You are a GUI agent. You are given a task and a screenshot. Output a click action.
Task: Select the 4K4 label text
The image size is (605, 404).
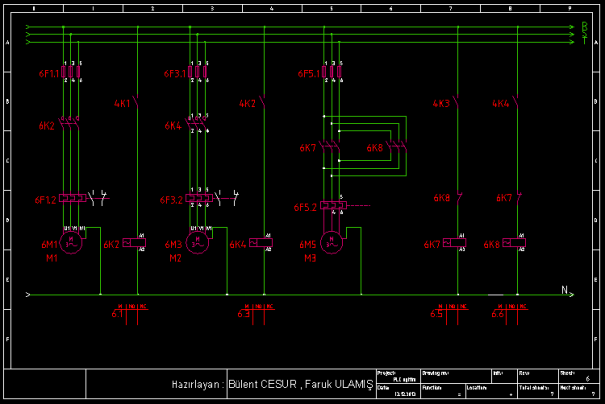click(x=500, y=103)
